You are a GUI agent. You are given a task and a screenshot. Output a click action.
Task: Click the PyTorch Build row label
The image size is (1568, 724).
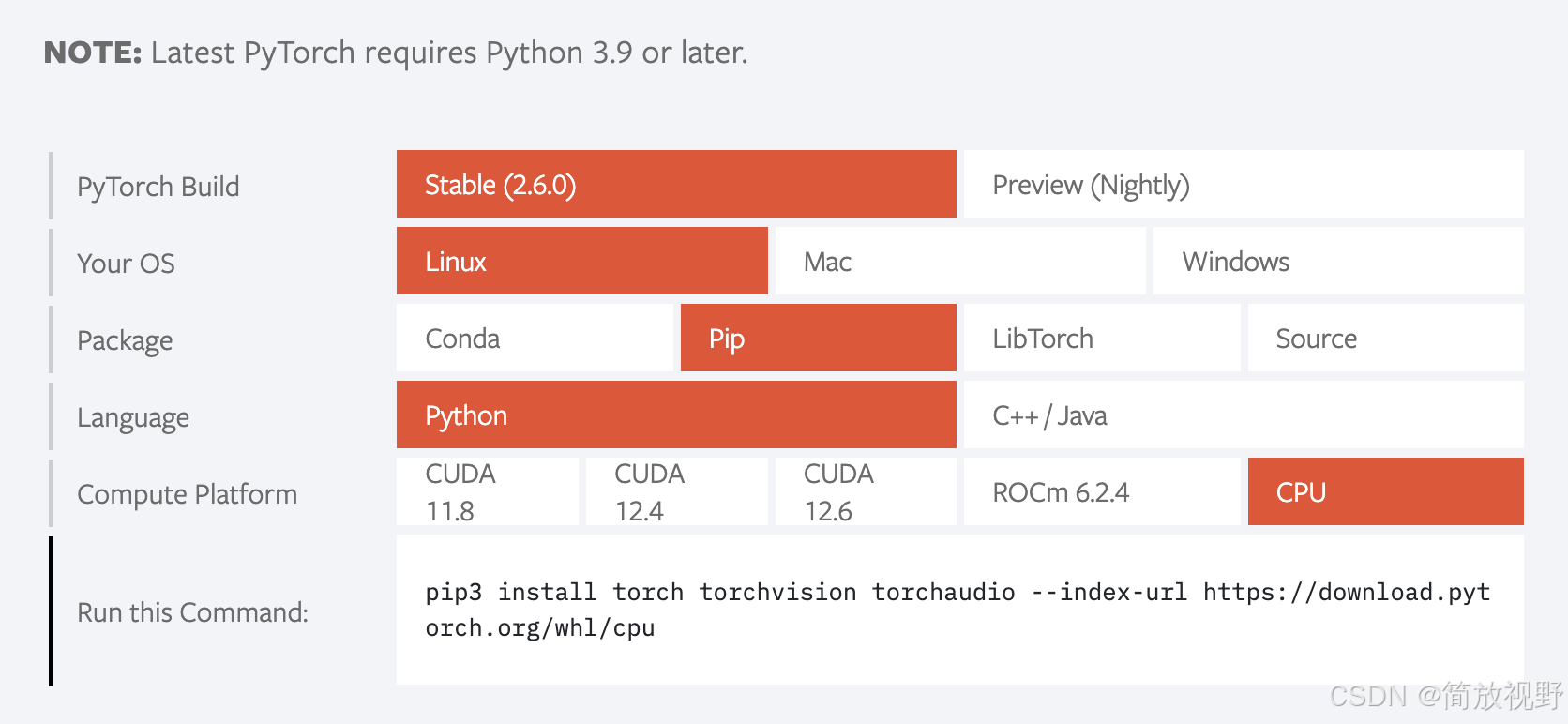tap(158, 187)
